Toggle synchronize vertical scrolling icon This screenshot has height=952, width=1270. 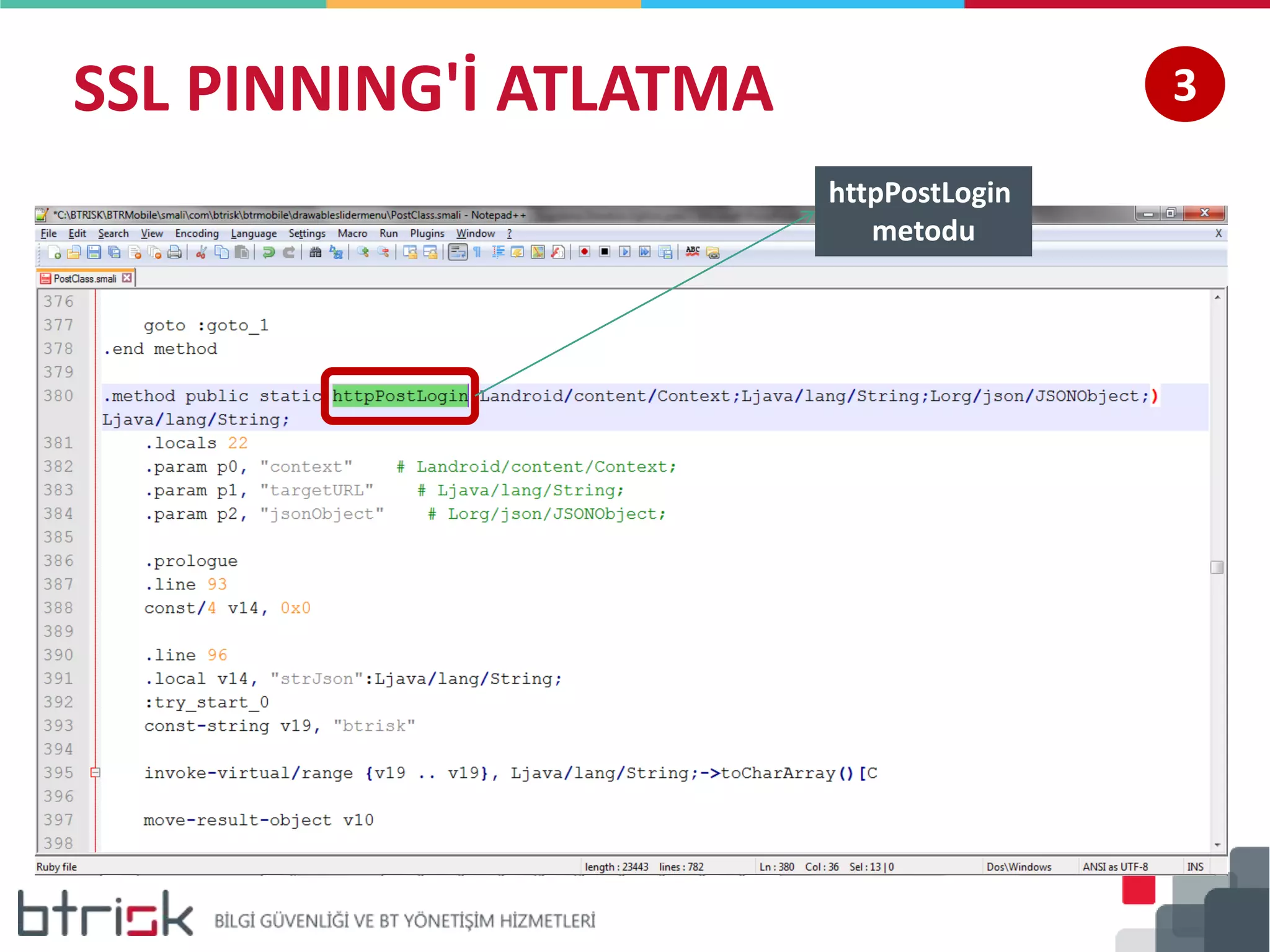410,252
